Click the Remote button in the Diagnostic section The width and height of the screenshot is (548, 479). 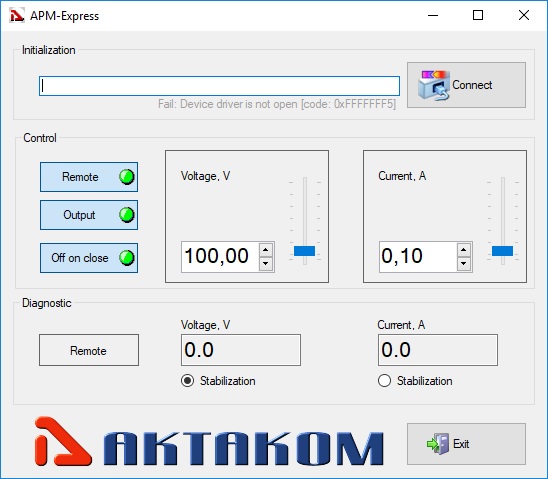point(89,350)
